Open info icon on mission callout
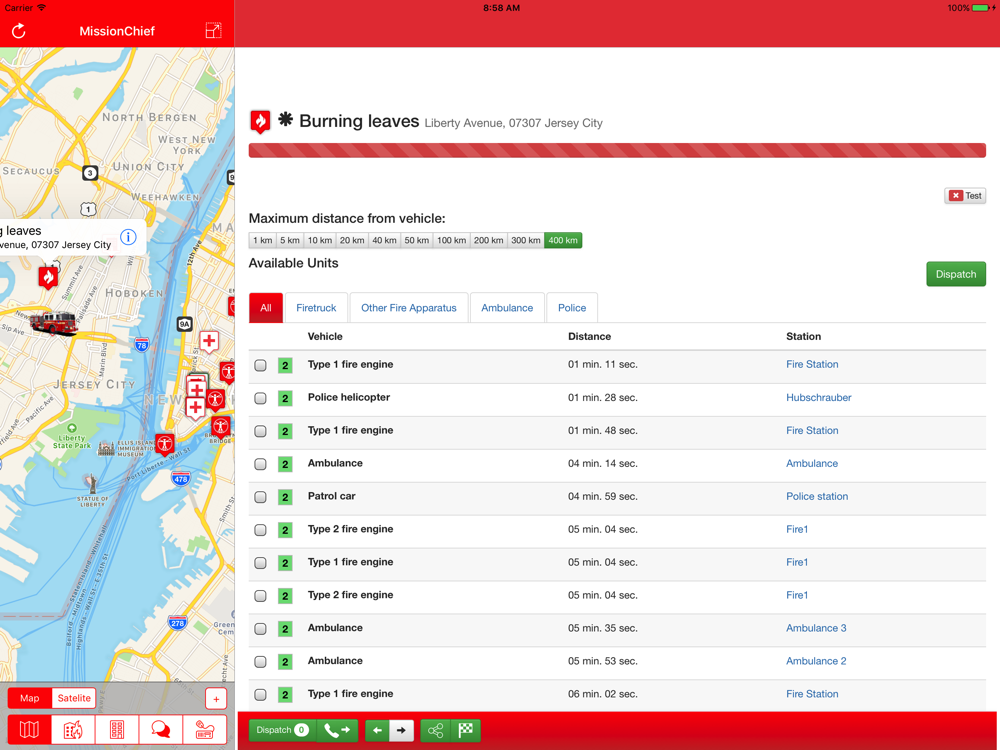Image resolution: width=1000 pixels, height=750 pixels. pos(128,237)
